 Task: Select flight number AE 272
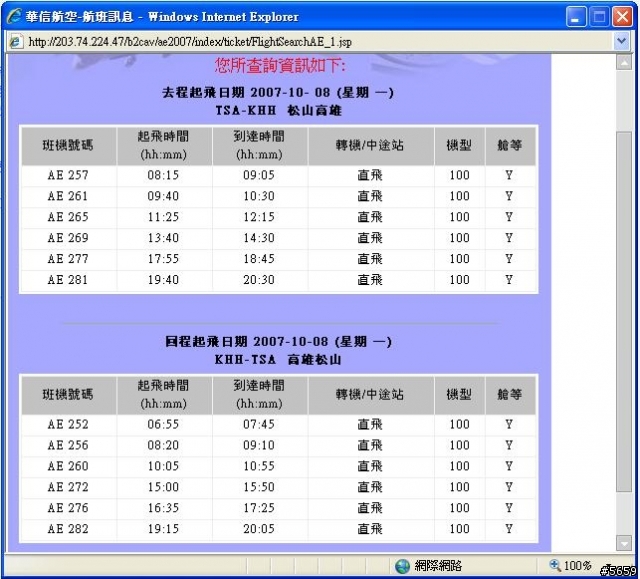[x=68, y=487]
